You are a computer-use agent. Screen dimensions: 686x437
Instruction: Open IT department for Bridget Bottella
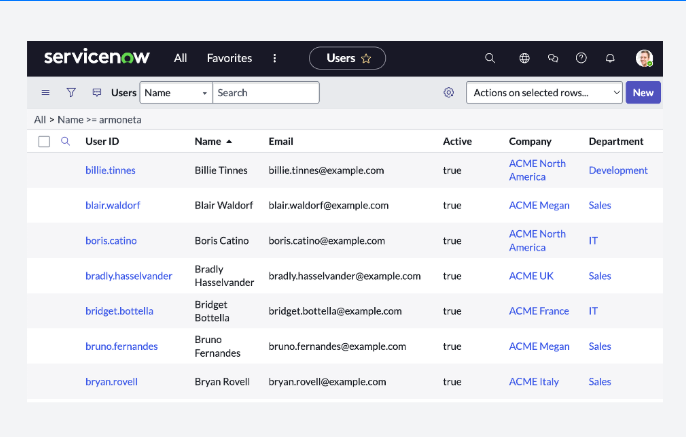(593, 311)
